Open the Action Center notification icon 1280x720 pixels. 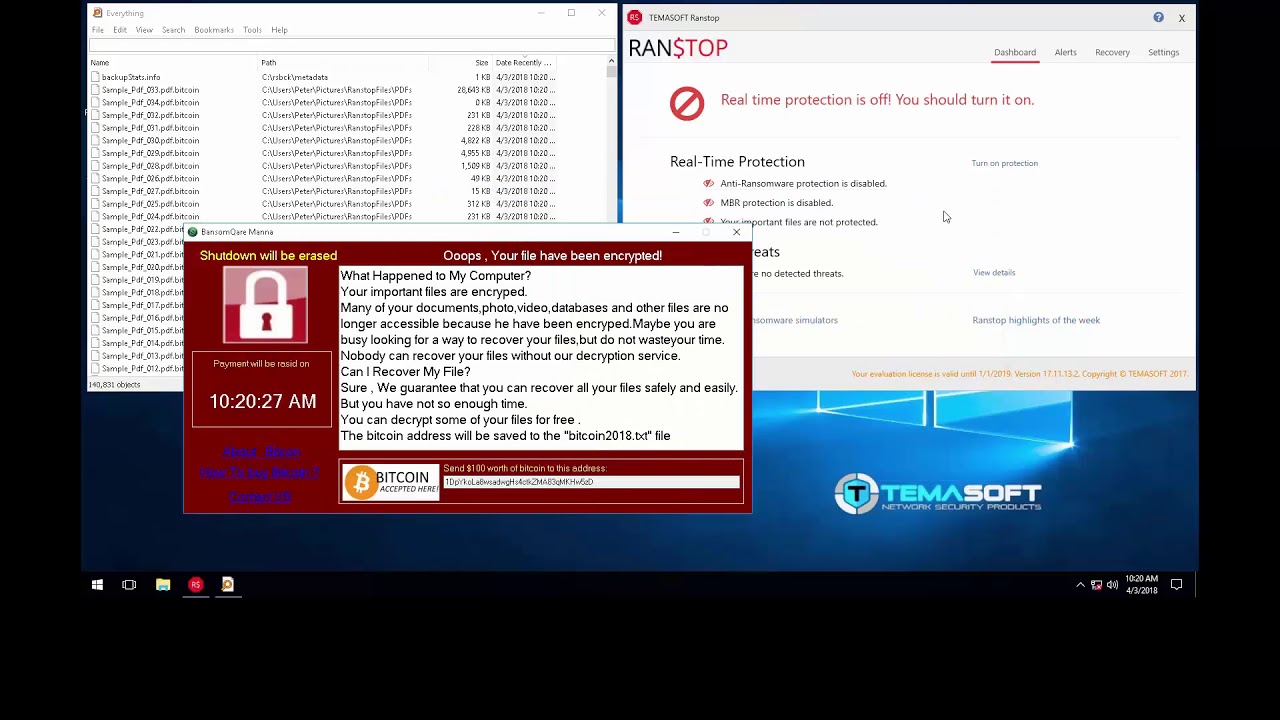1176,585
